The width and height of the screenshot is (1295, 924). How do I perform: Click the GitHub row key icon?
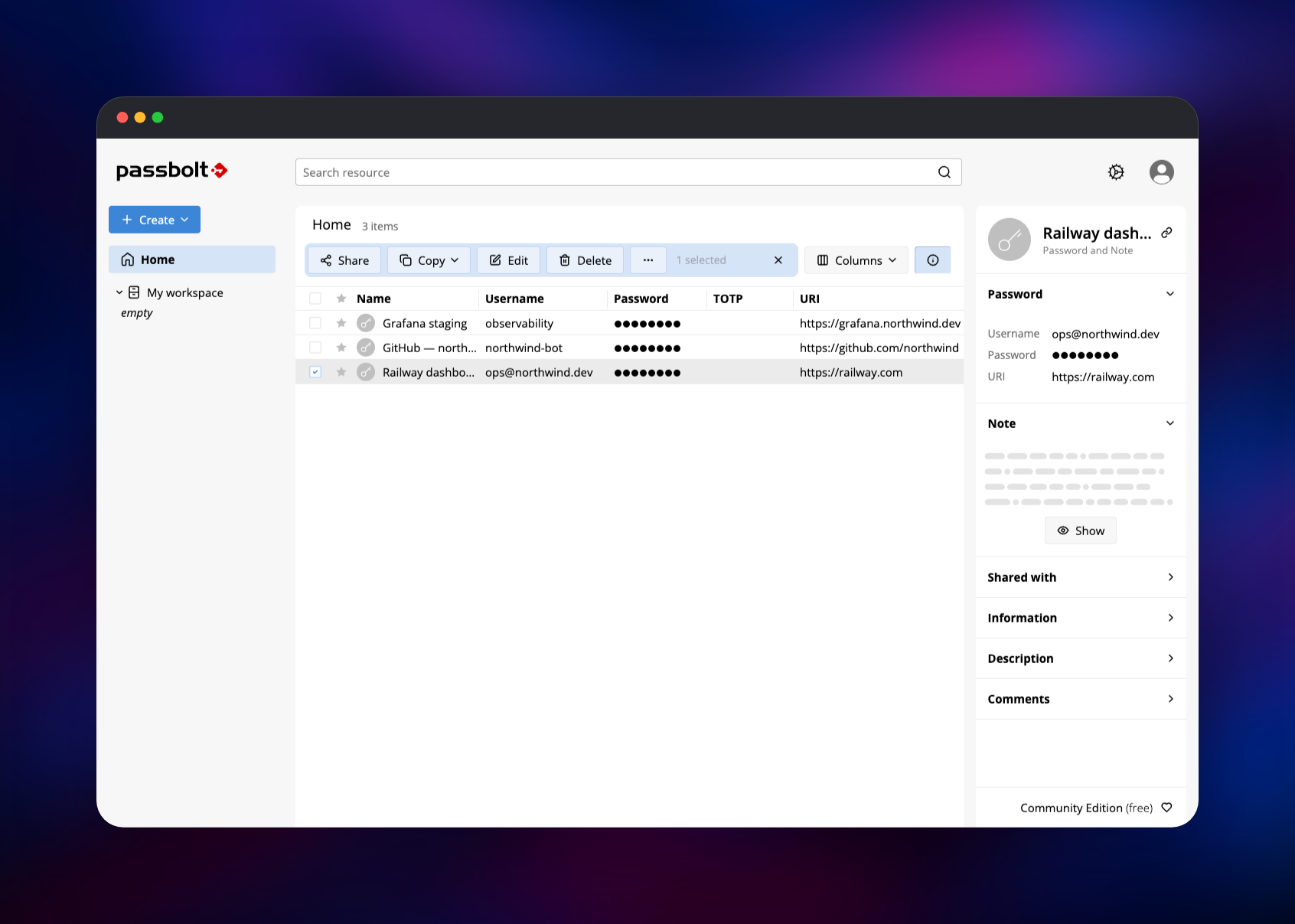366,348
